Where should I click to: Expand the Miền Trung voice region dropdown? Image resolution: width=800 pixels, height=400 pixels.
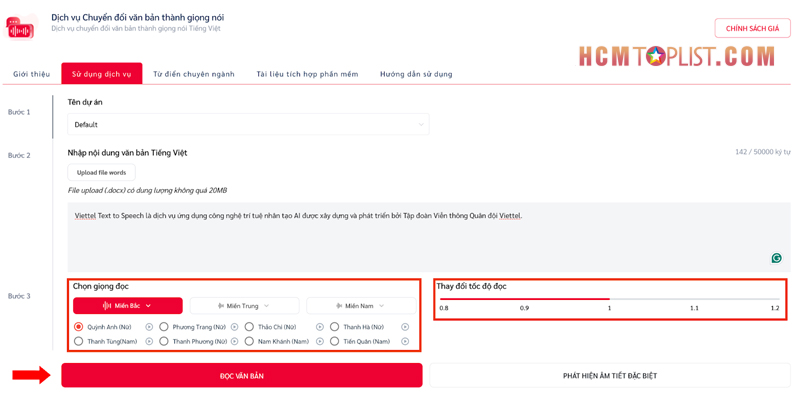(244, 306)
